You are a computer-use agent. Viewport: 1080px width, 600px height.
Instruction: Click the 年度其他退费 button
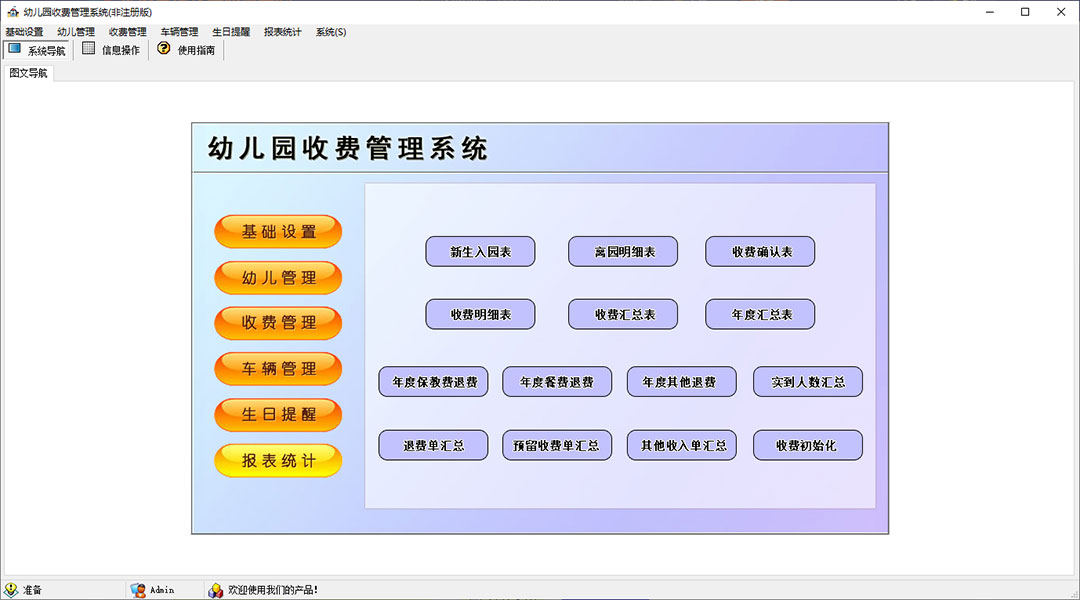point(681,382)
